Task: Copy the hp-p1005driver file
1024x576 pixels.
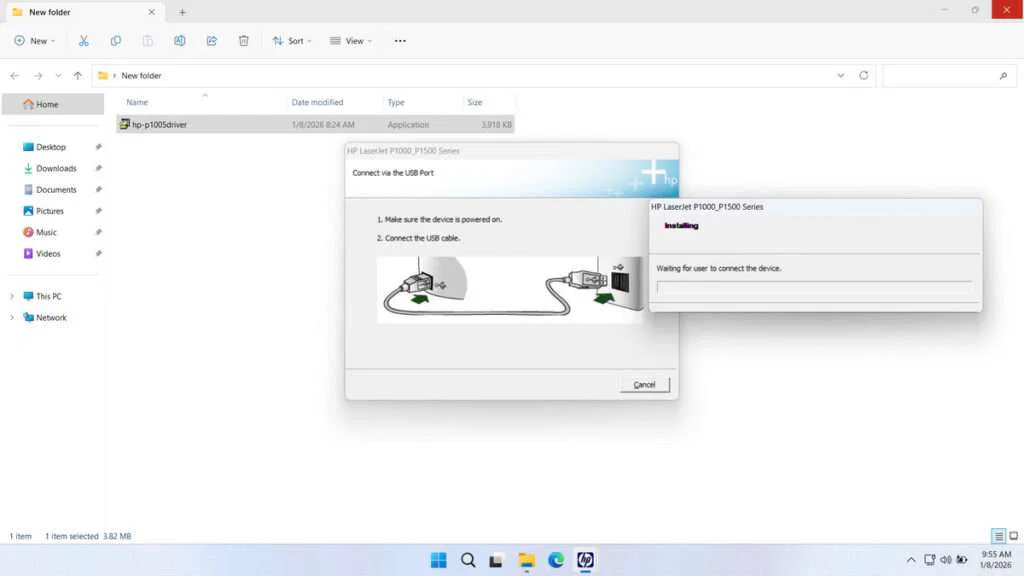Action: coord(116,41)
